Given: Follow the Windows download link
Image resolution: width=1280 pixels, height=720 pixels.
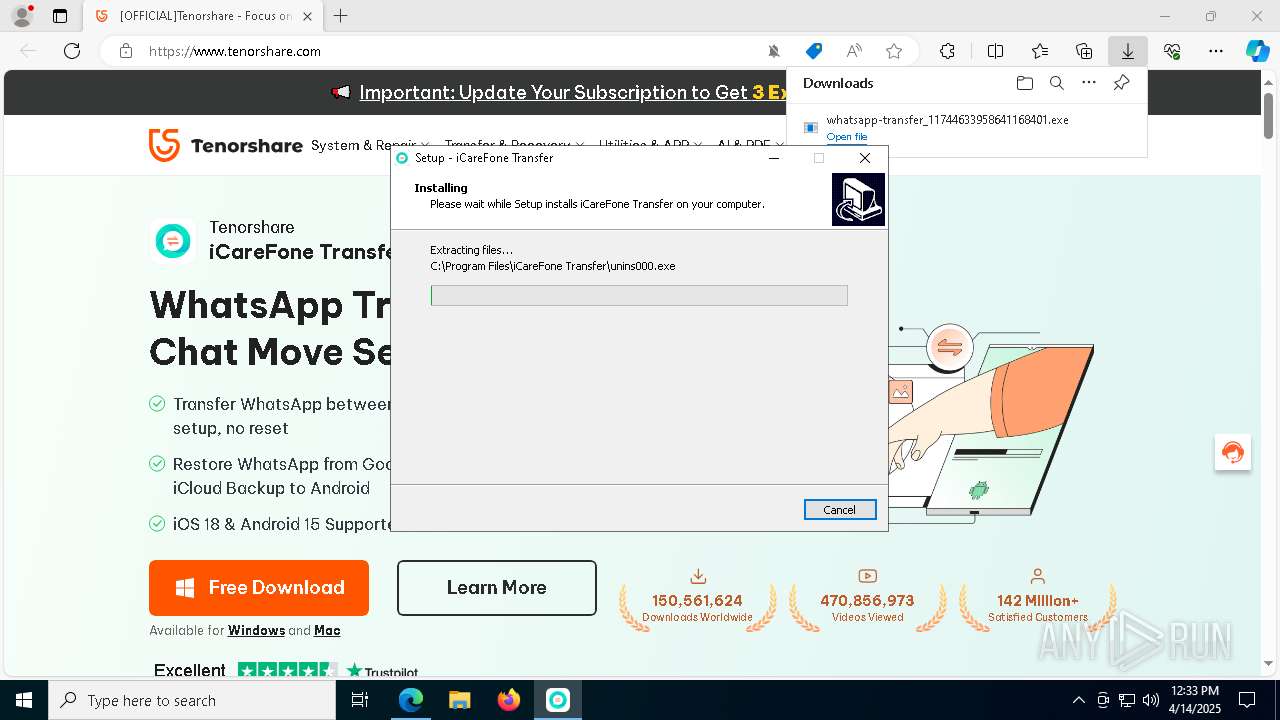Looking at the screenshot, I should pyautogui.click(x=256, y=631).
